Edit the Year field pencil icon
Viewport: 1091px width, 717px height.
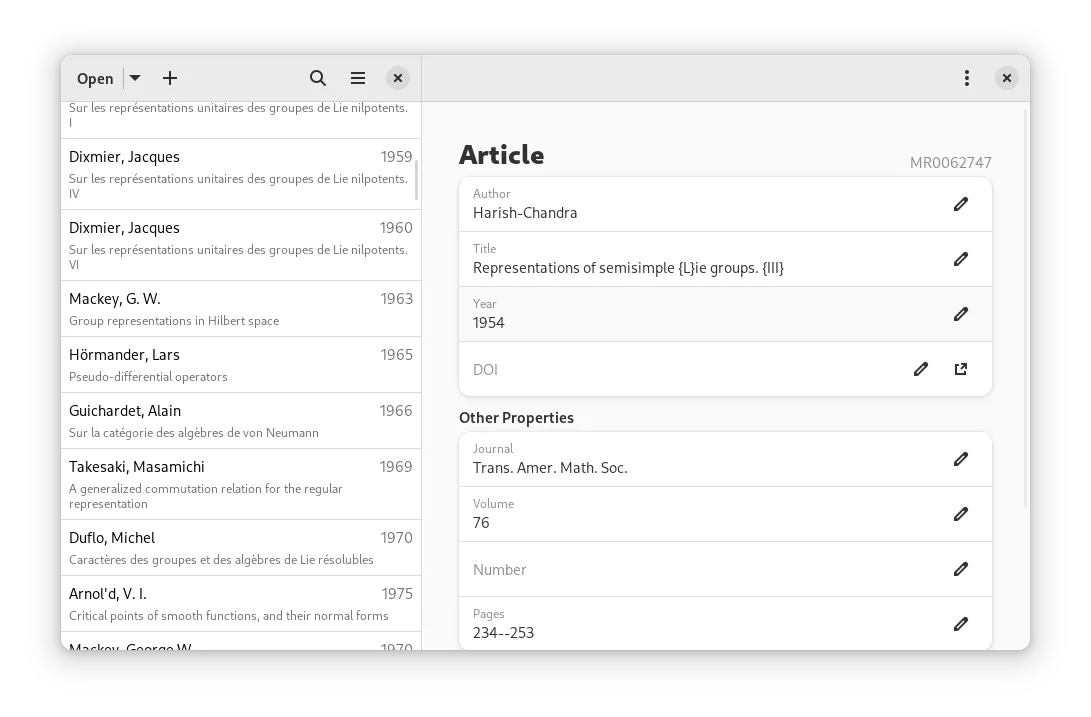point(961,314)
